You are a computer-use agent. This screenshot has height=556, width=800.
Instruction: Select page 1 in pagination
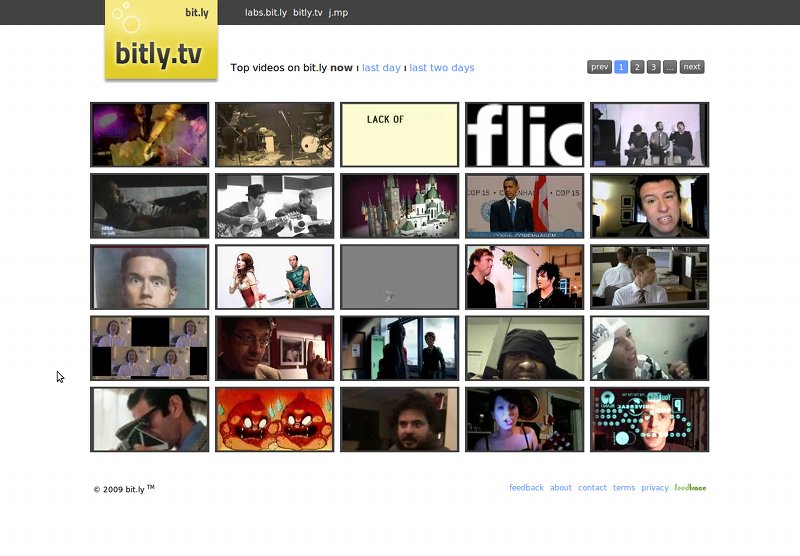(x=621, y=67)
